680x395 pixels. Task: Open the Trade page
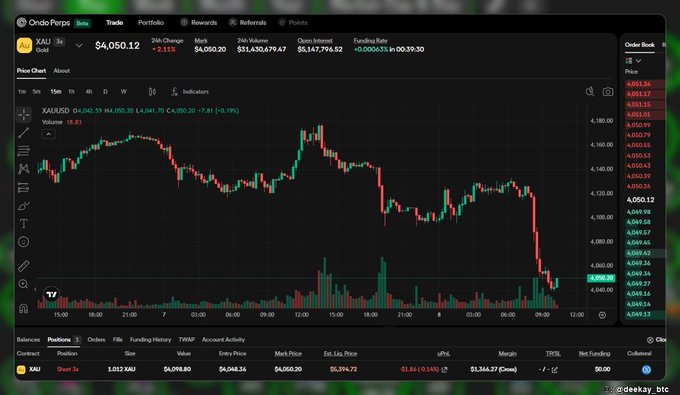pyautogui.click(x=114, y=23)
